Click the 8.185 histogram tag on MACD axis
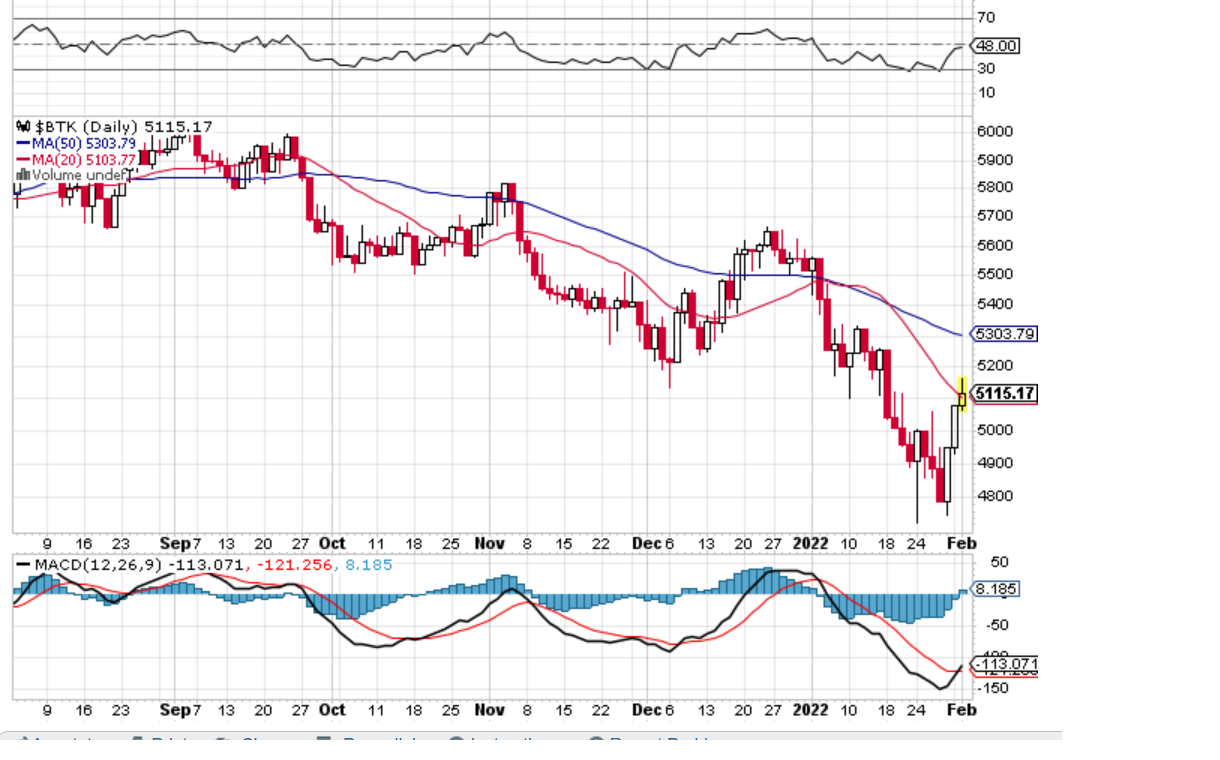 point(995,589)
